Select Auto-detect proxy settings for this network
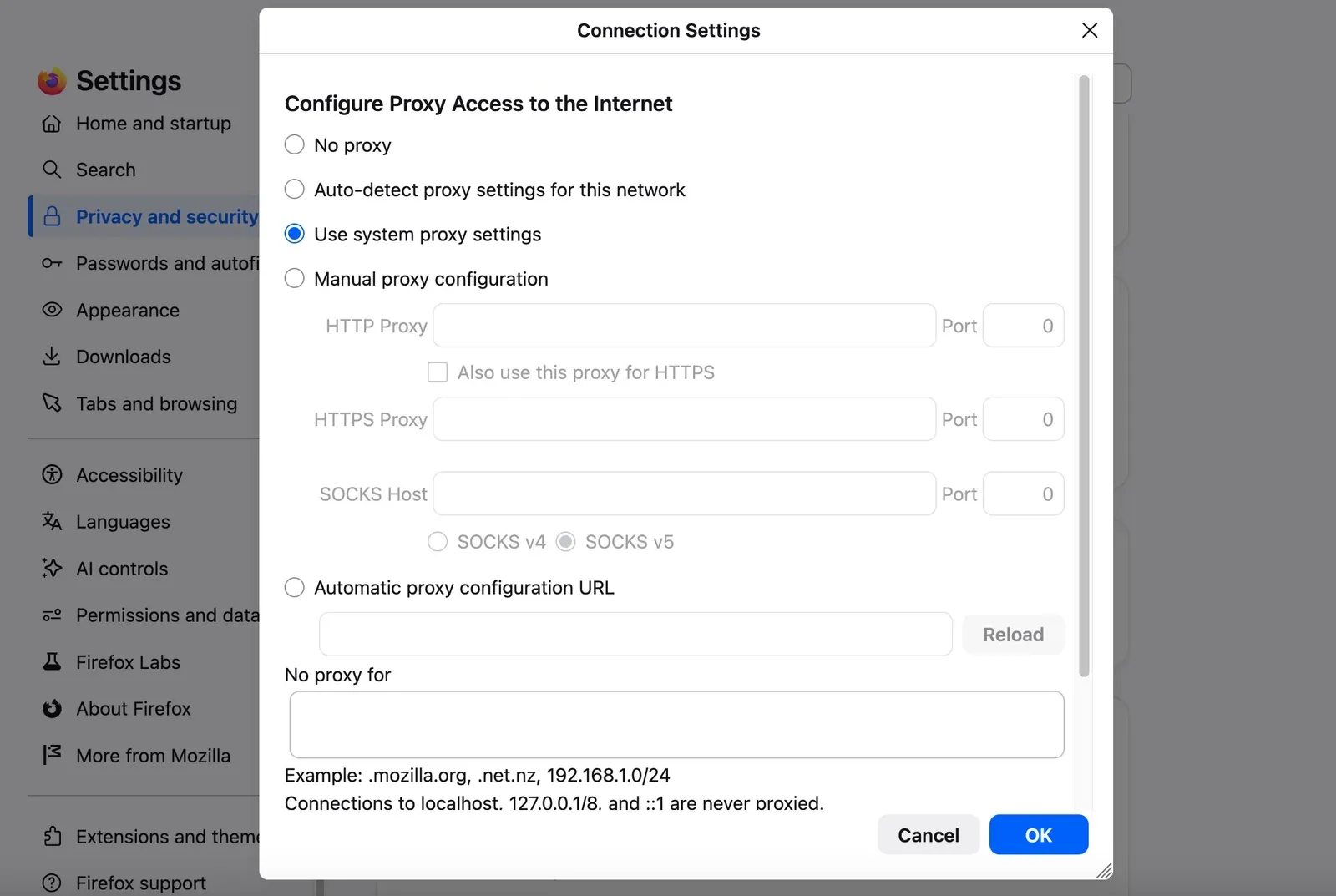This screenshot has height=896, width=1336. 295,190
